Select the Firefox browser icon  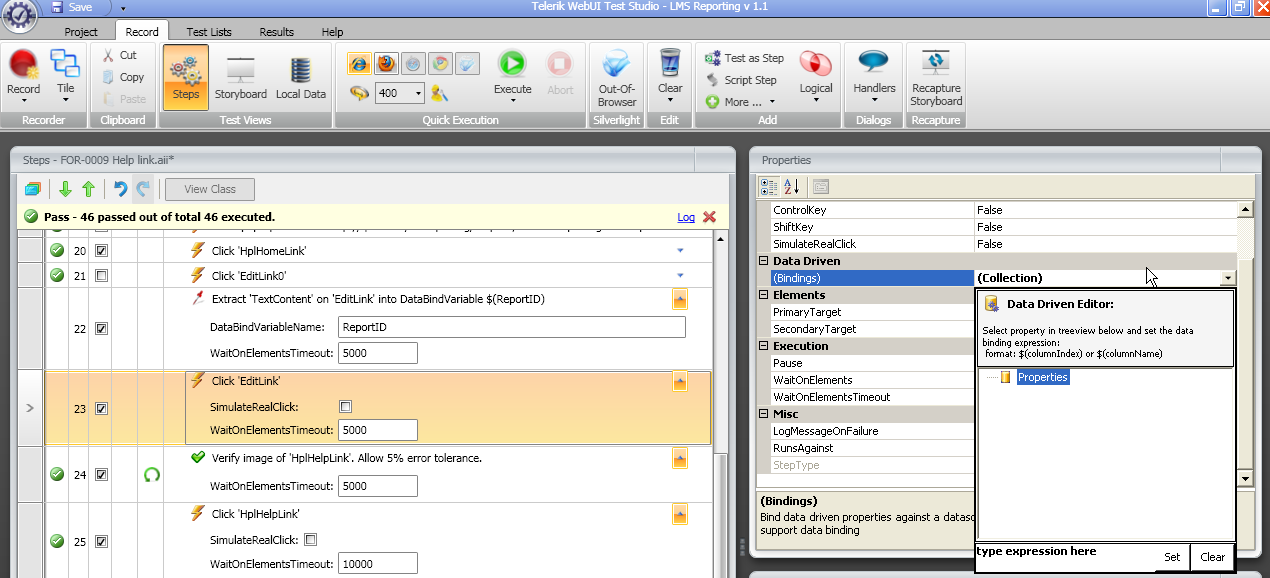point(386,64)
